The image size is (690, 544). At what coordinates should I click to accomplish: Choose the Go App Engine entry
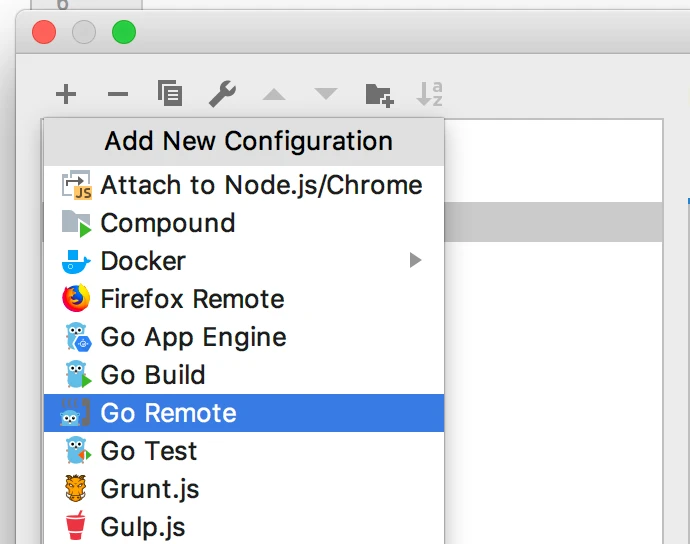tap(244, 337)
